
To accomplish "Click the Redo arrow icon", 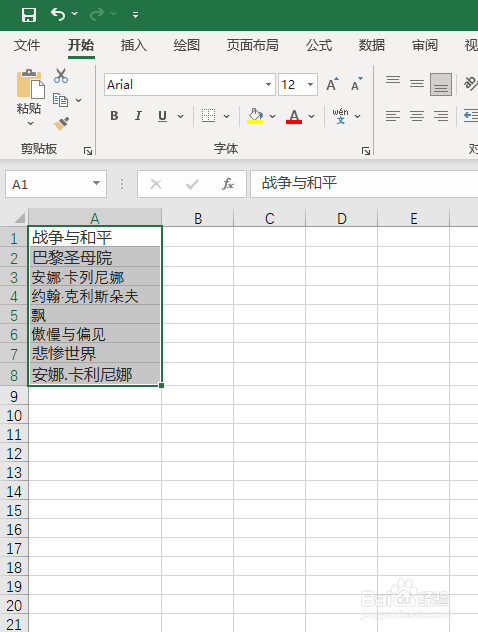I will 97,15.
